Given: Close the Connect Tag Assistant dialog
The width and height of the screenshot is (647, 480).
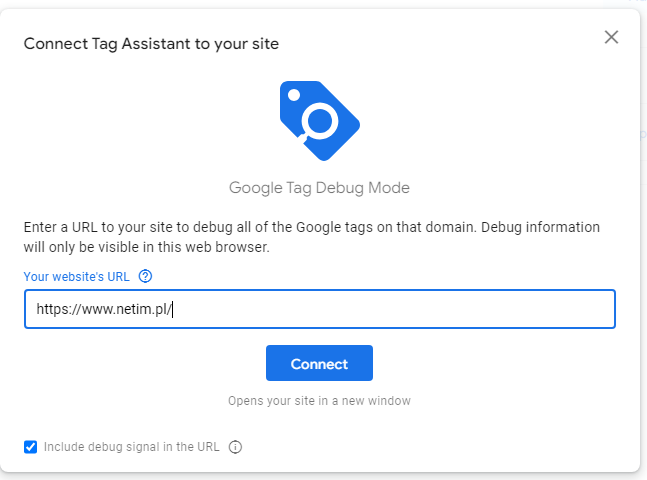Looking at the screenshot, I should 611,37.
